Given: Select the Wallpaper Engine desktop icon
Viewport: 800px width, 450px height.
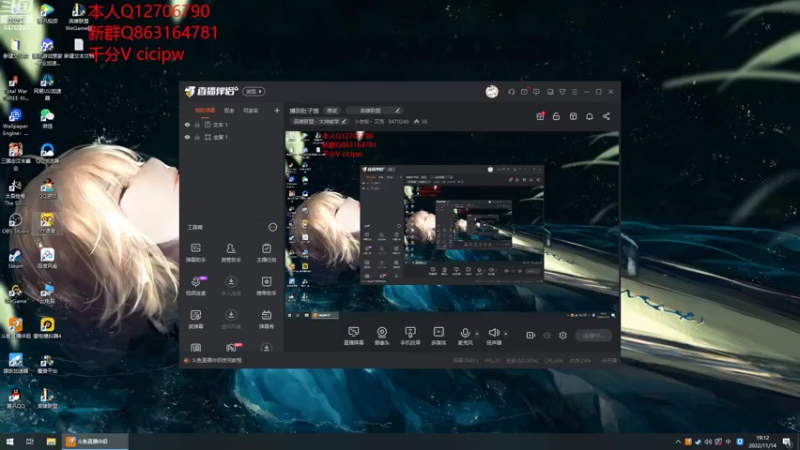Looking at the screenshot, I should (x=15, y=122).
